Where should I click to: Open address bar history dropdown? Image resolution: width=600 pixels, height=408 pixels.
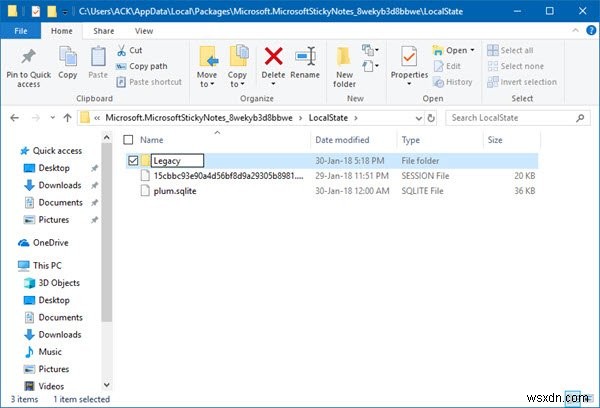[419, 118]
